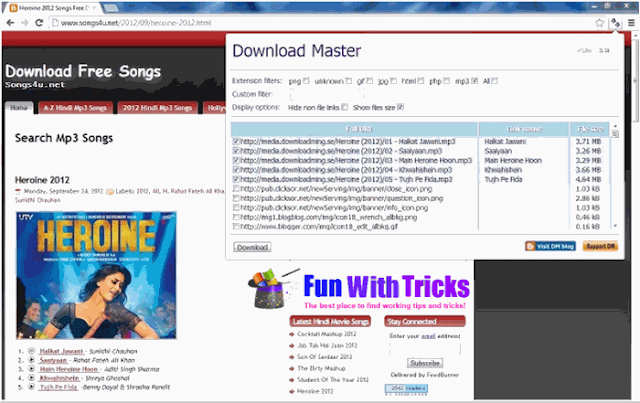640x403 pixels.
Task: Open the Halkat Jawani song link
Action: tap(61, 351)
